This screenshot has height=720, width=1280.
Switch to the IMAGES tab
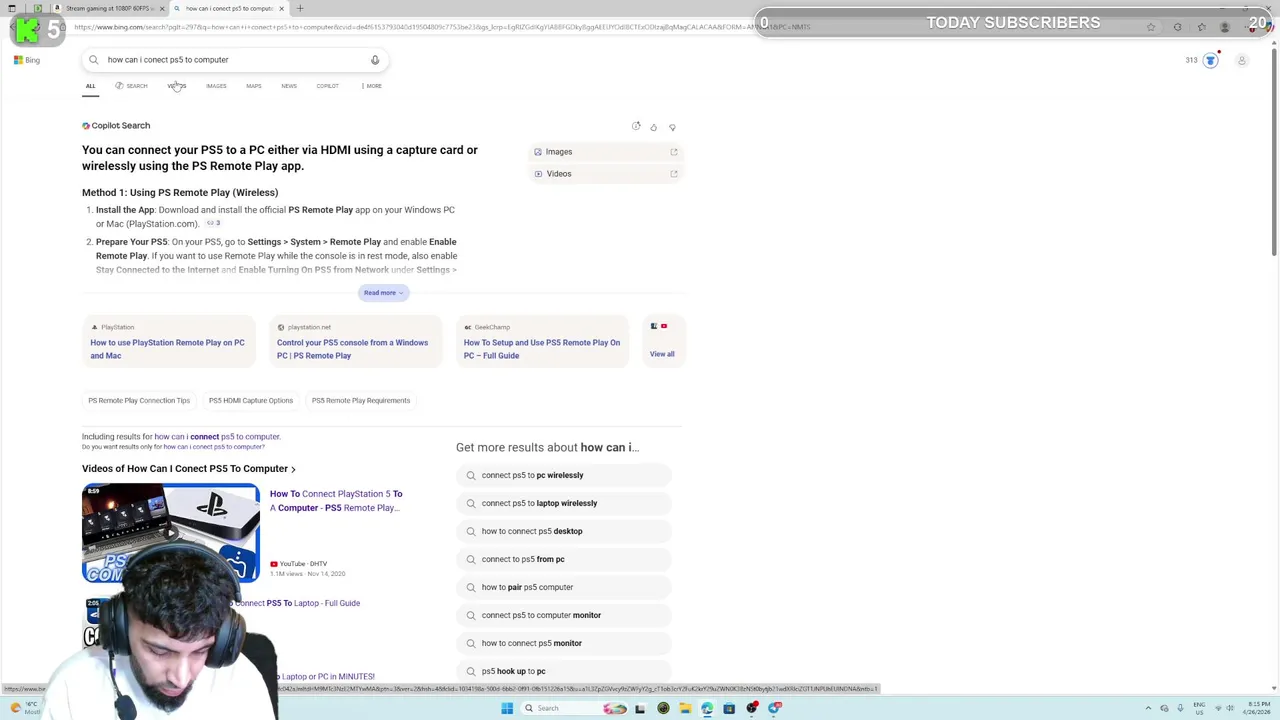216,86
